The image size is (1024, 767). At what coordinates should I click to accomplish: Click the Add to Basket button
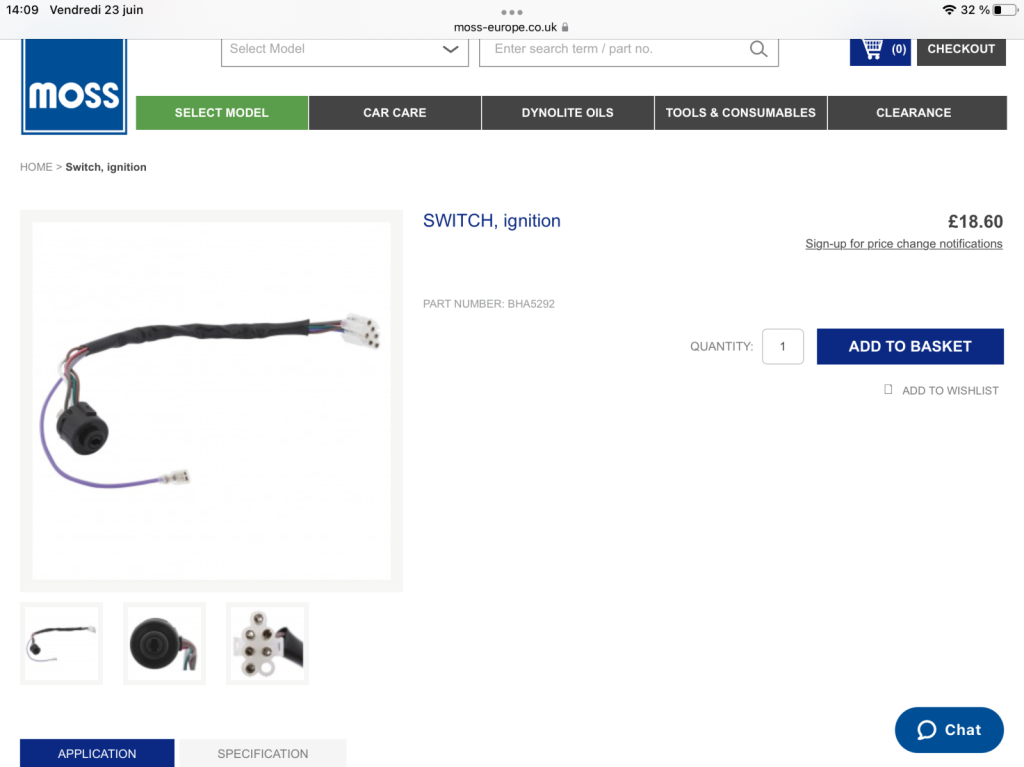pos(910,346)
